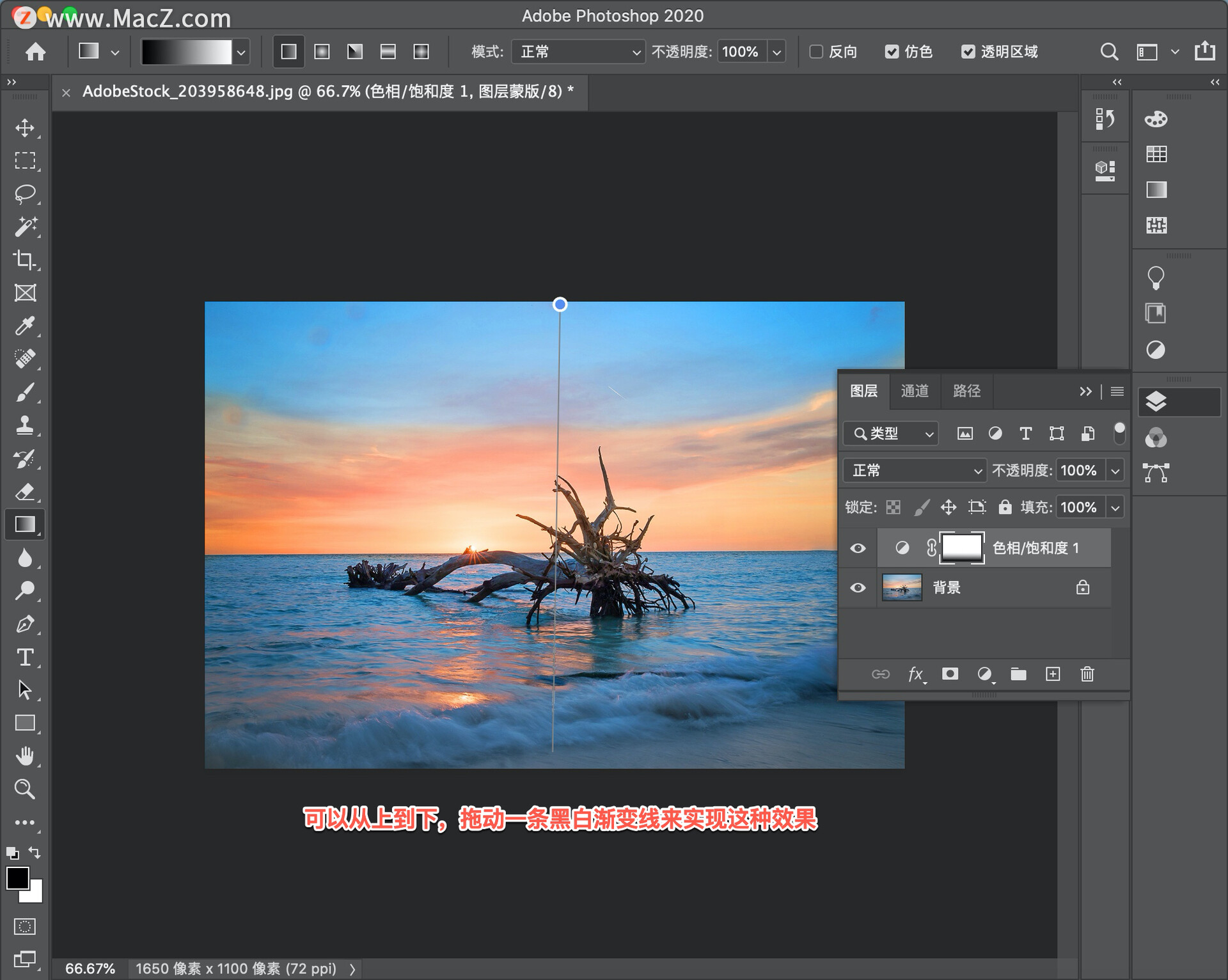Image resolution: width=1228 pixels, height=980 pixels.
Task: Select the Eyedropper tool
Action: click(25, 326)
